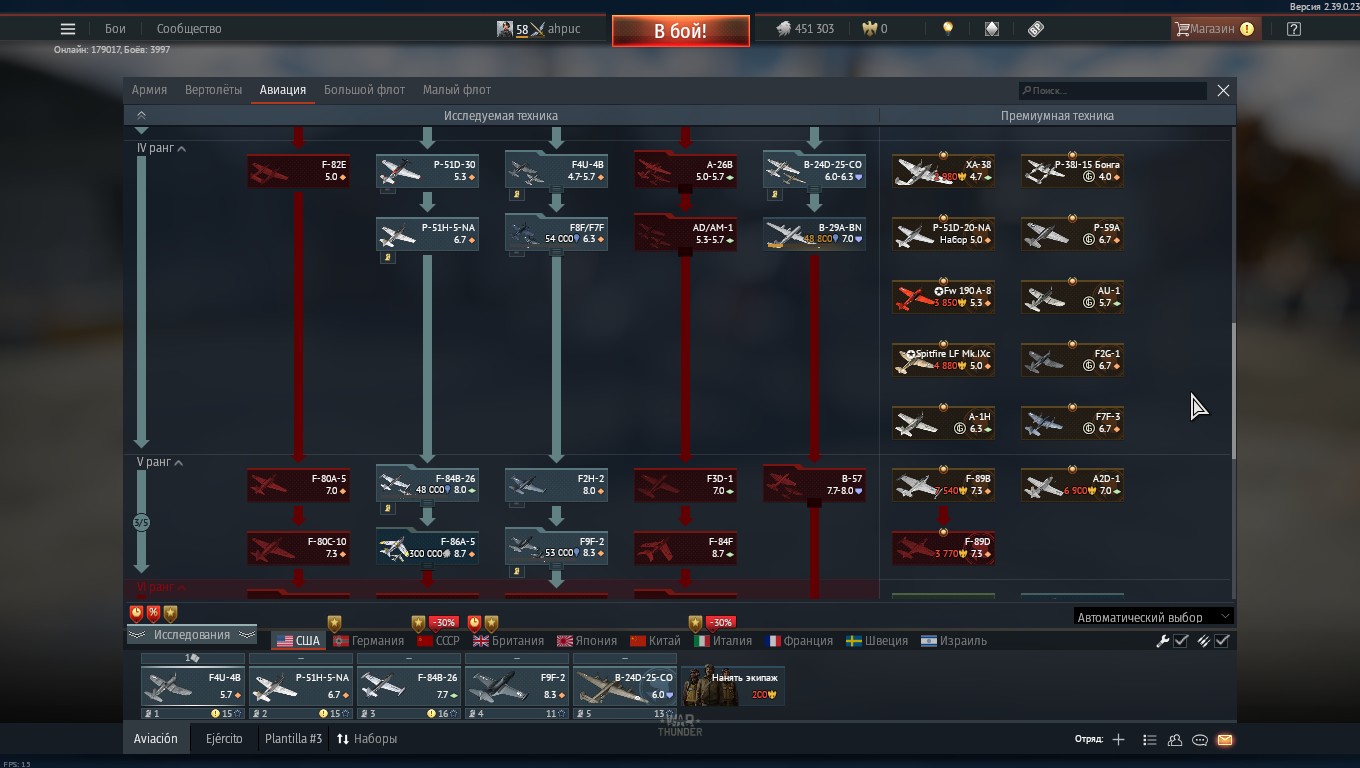Collapse the V ранг section

[160, 462]
